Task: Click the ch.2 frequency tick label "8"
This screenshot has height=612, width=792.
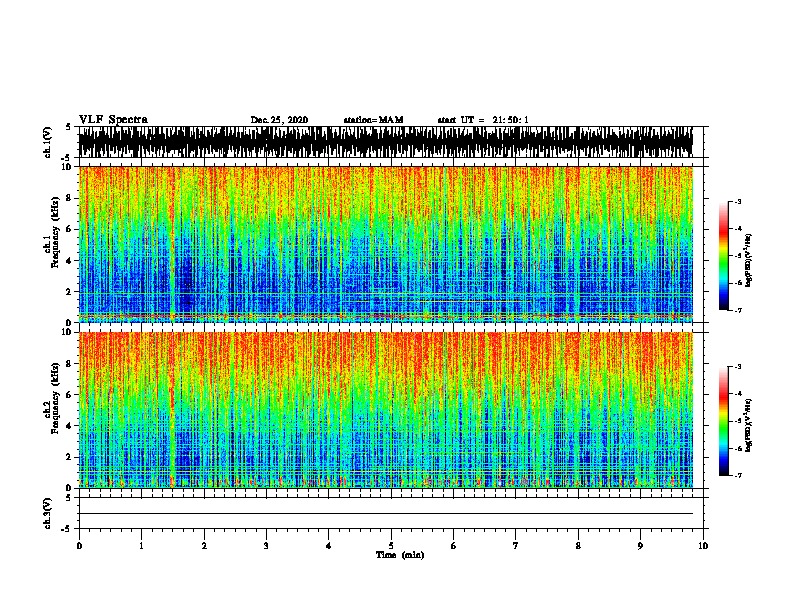Action: coord(69,364)
